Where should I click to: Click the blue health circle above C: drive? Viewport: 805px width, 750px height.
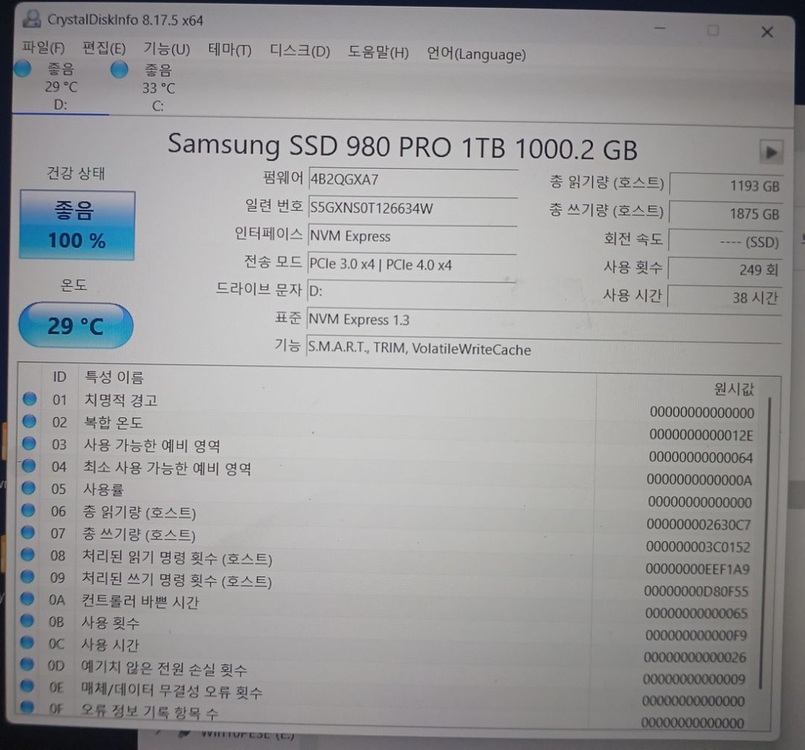(x=119, y=70)
